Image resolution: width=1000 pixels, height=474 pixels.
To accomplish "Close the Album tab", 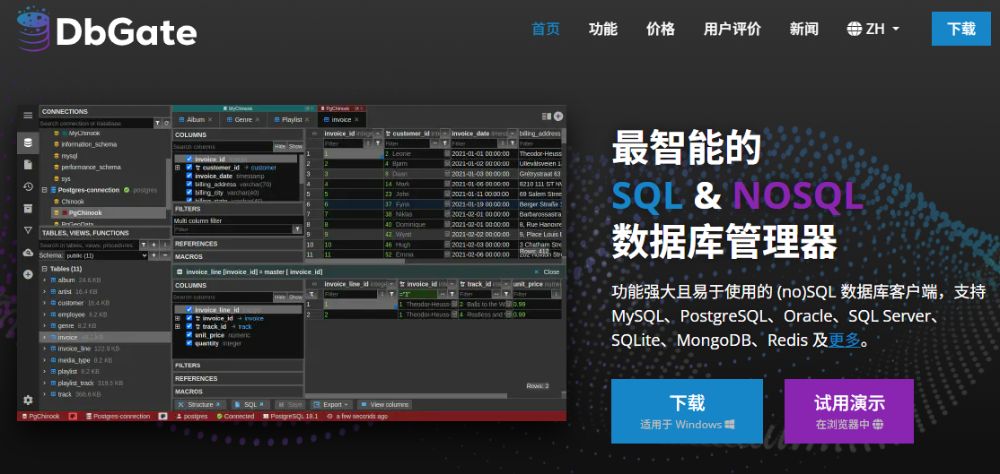I will click(x=210, y=120).
